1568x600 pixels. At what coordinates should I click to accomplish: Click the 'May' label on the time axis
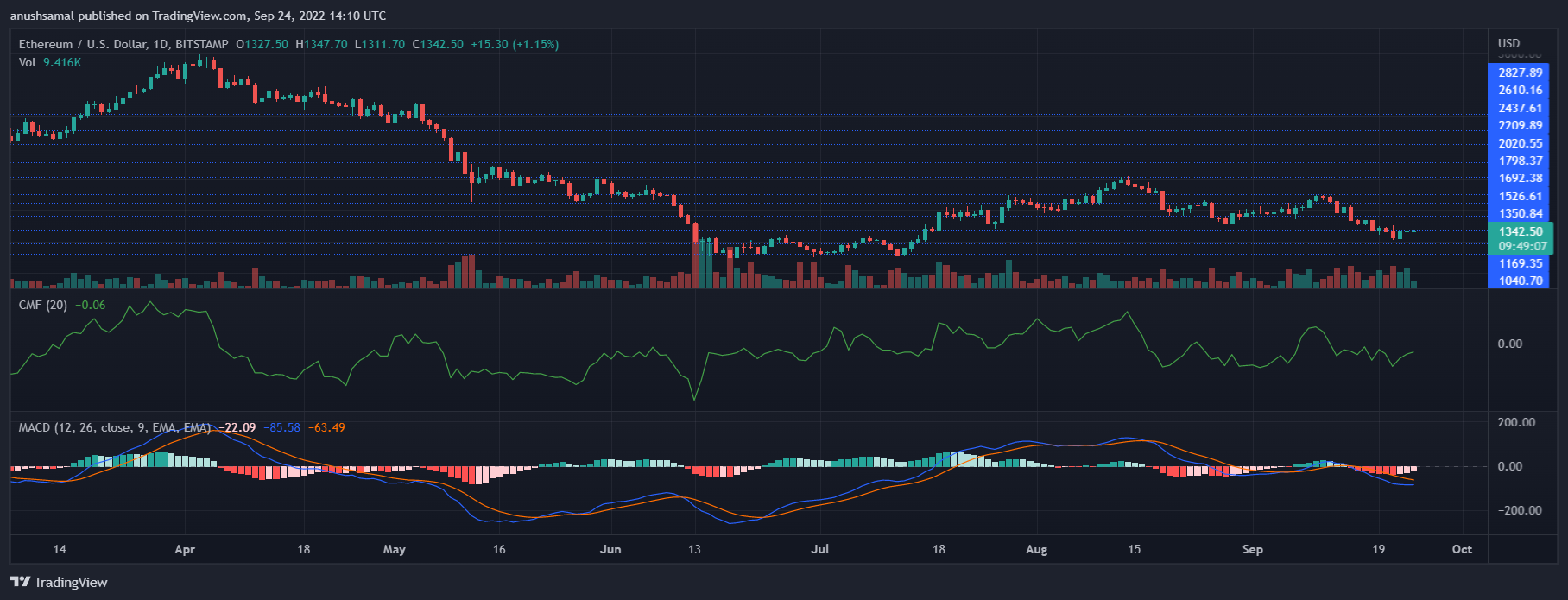[394, 549]
